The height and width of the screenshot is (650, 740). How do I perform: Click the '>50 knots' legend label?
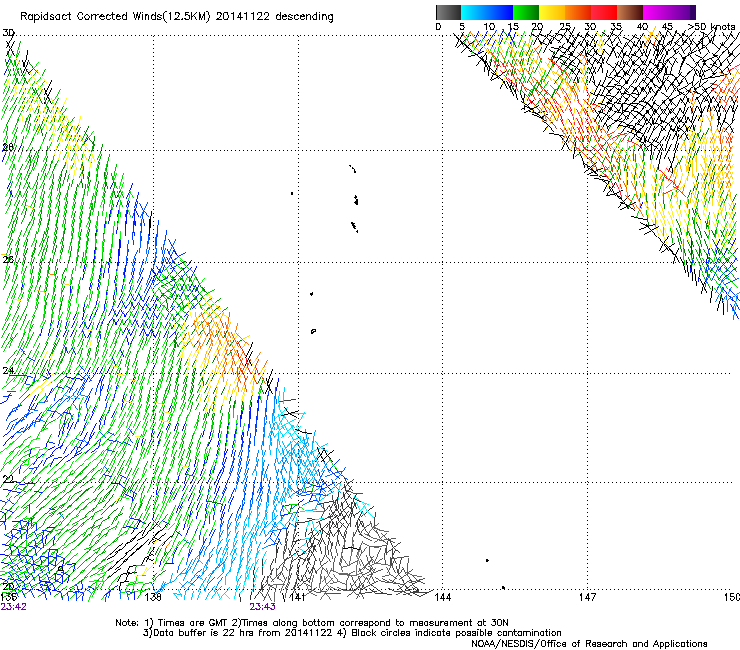[x=712, y=26]
